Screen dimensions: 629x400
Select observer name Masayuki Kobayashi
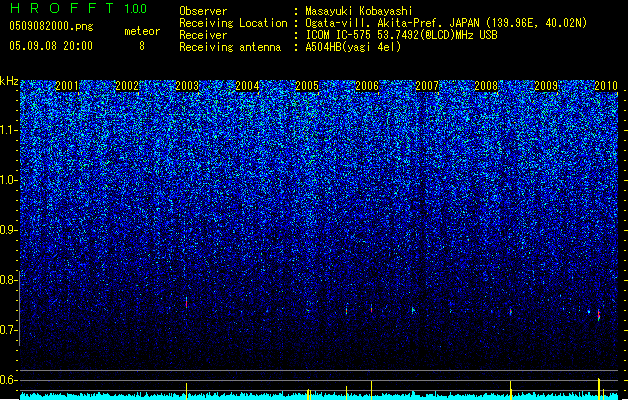(x=359, y=11)
